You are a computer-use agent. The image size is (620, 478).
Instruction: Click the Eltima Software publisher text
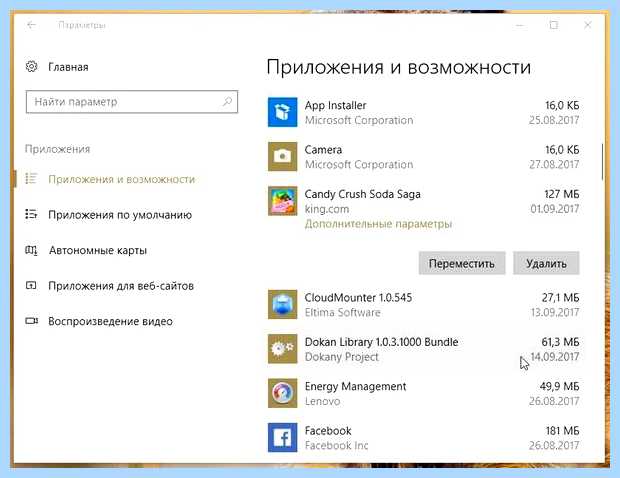pos(342,312)
